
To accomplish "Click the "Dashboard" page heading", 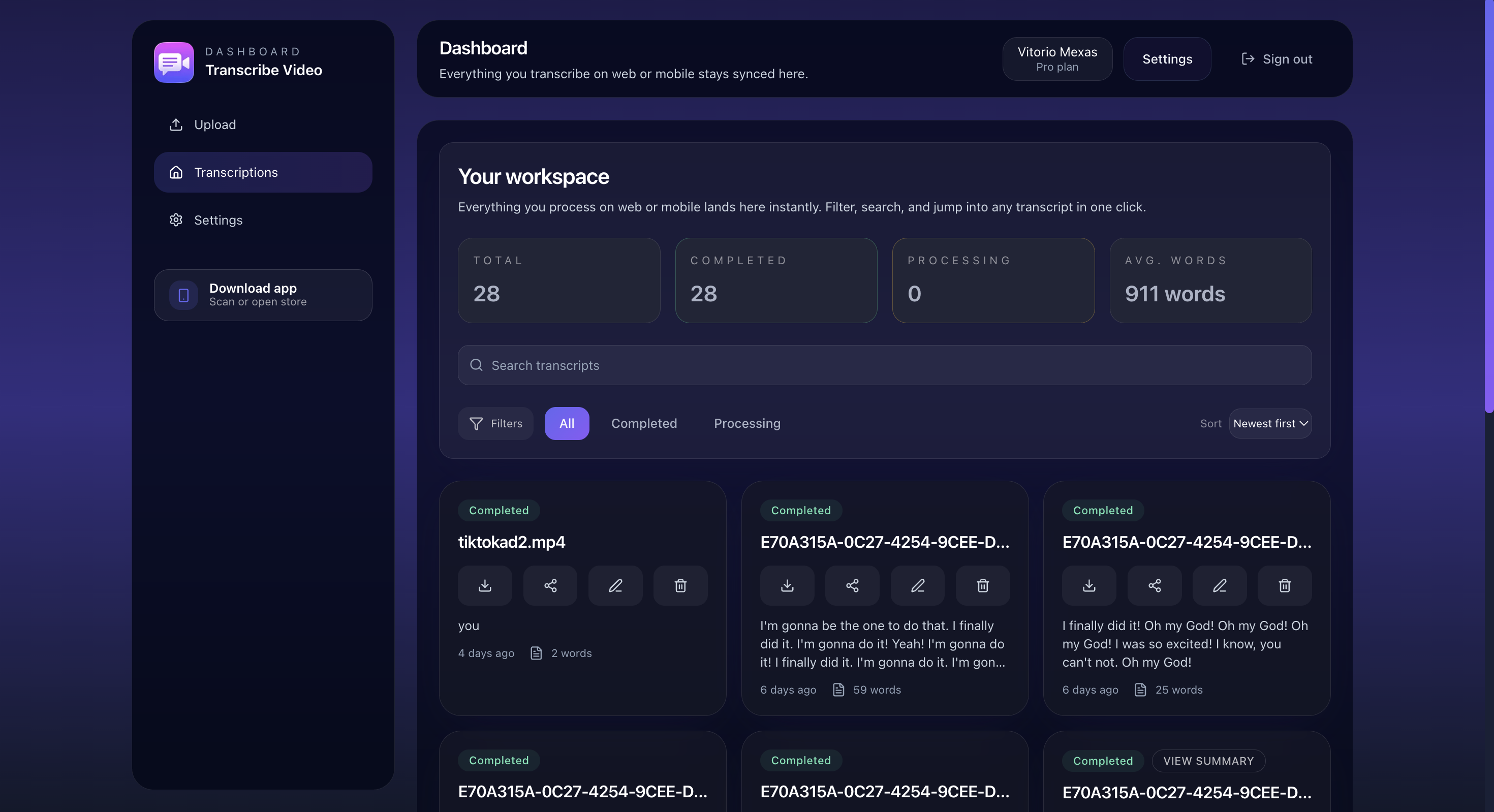I will 483,48.
